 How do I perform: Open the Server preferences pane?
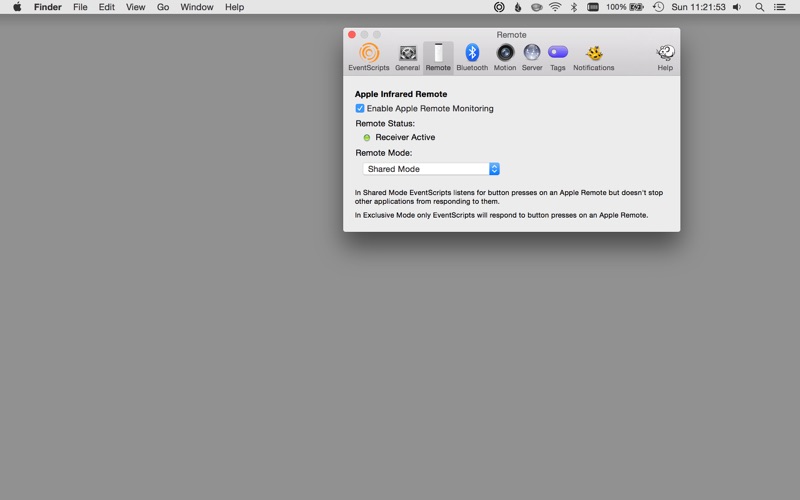532,57
